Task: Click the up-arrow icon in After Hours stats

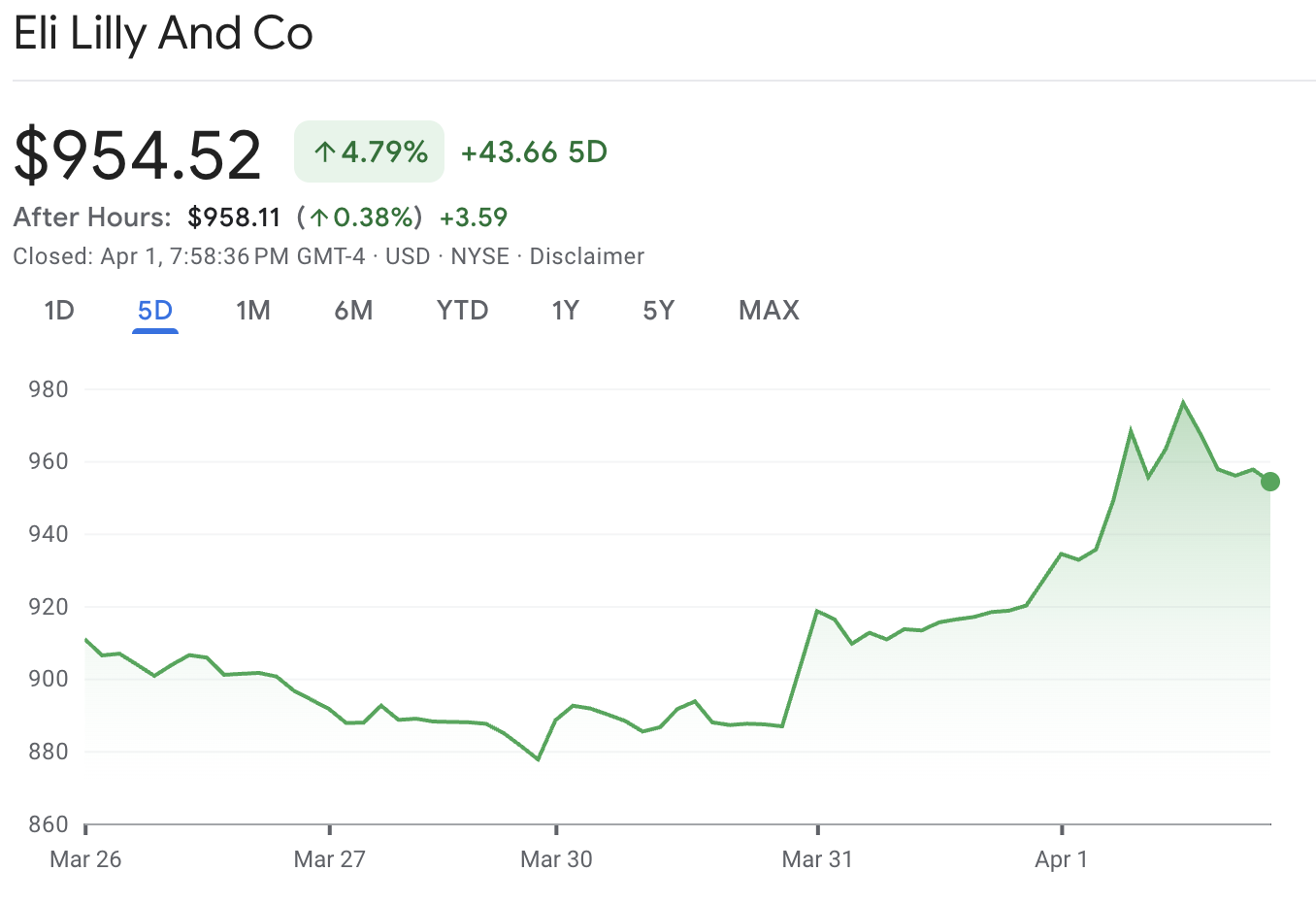Action: click(x=317, y=218)
